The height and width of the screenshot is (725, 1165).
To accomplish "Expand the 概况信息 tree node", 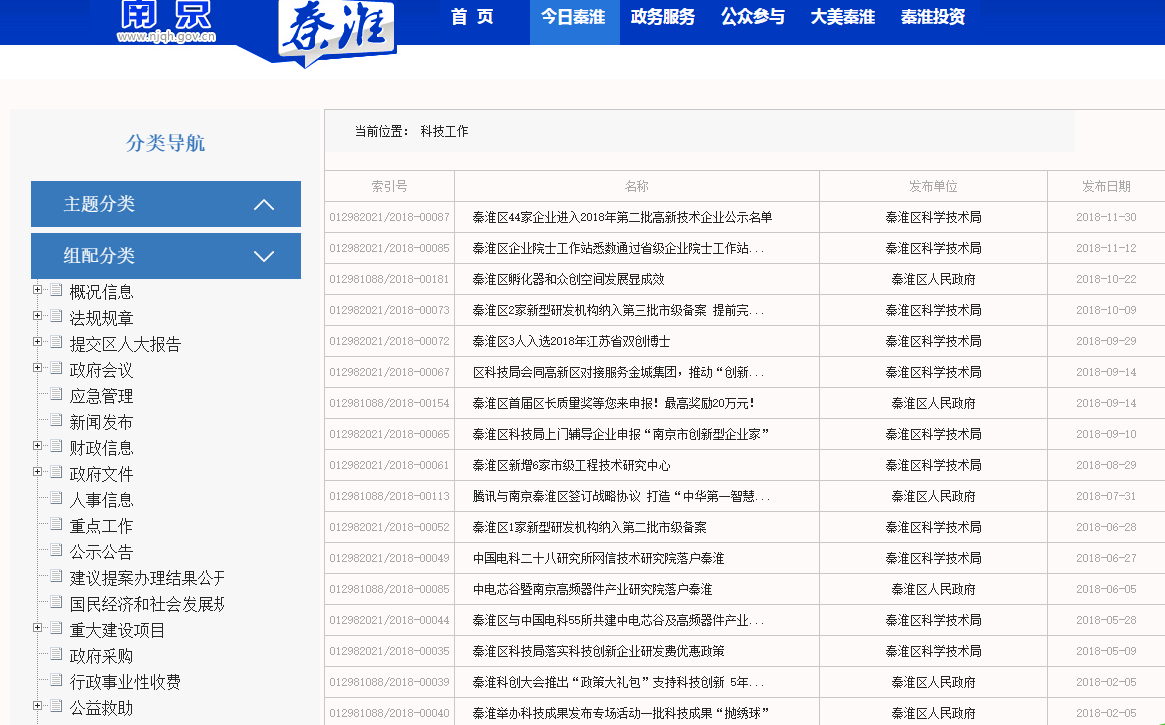I will tap(38, 290).
